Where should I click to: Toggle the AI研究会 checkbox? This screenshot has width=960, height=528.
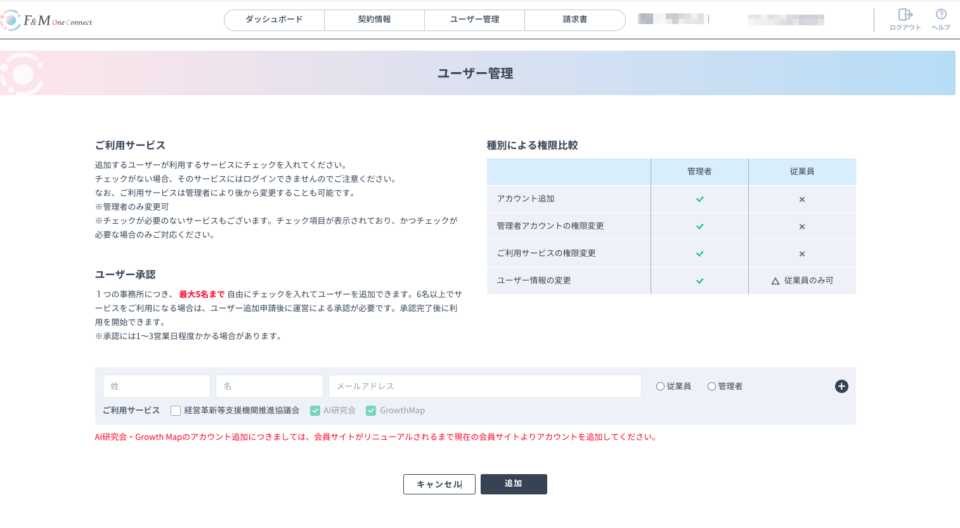point(315,410)
